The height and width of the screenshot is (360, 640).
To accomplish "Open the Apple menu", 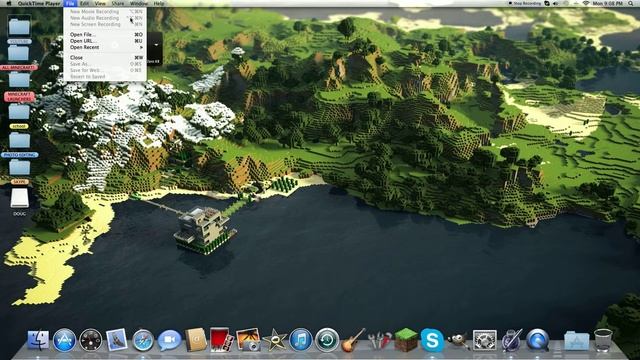I will pyautogui.click(x=9, y=3).
